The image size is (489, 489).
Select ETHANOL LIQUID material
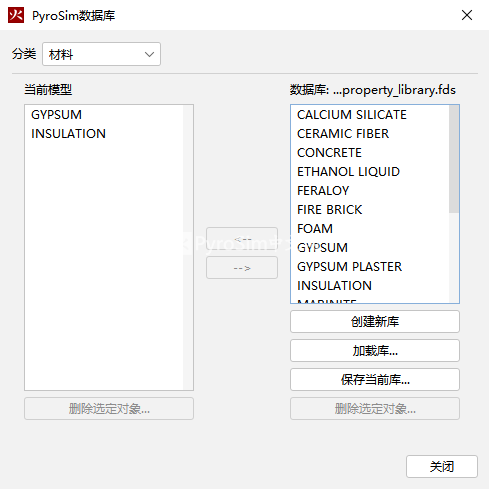click(348, 172)
